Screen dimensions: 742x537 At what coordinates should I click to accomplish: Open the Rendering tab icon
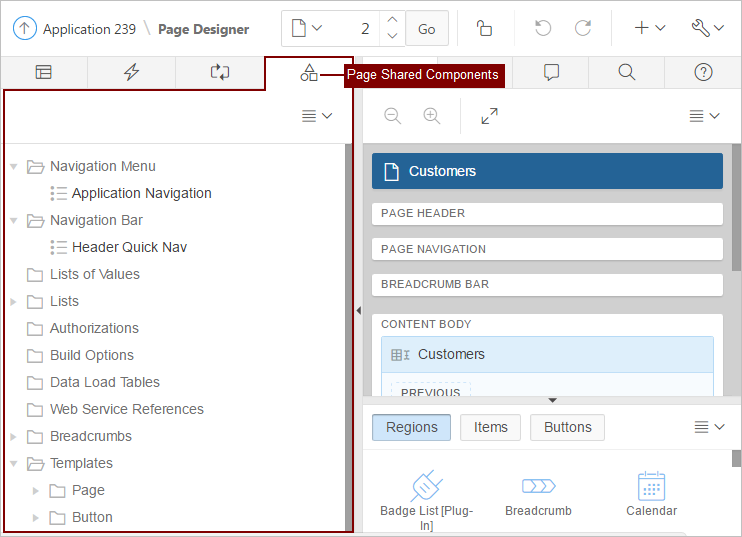(x=44, y=72)
